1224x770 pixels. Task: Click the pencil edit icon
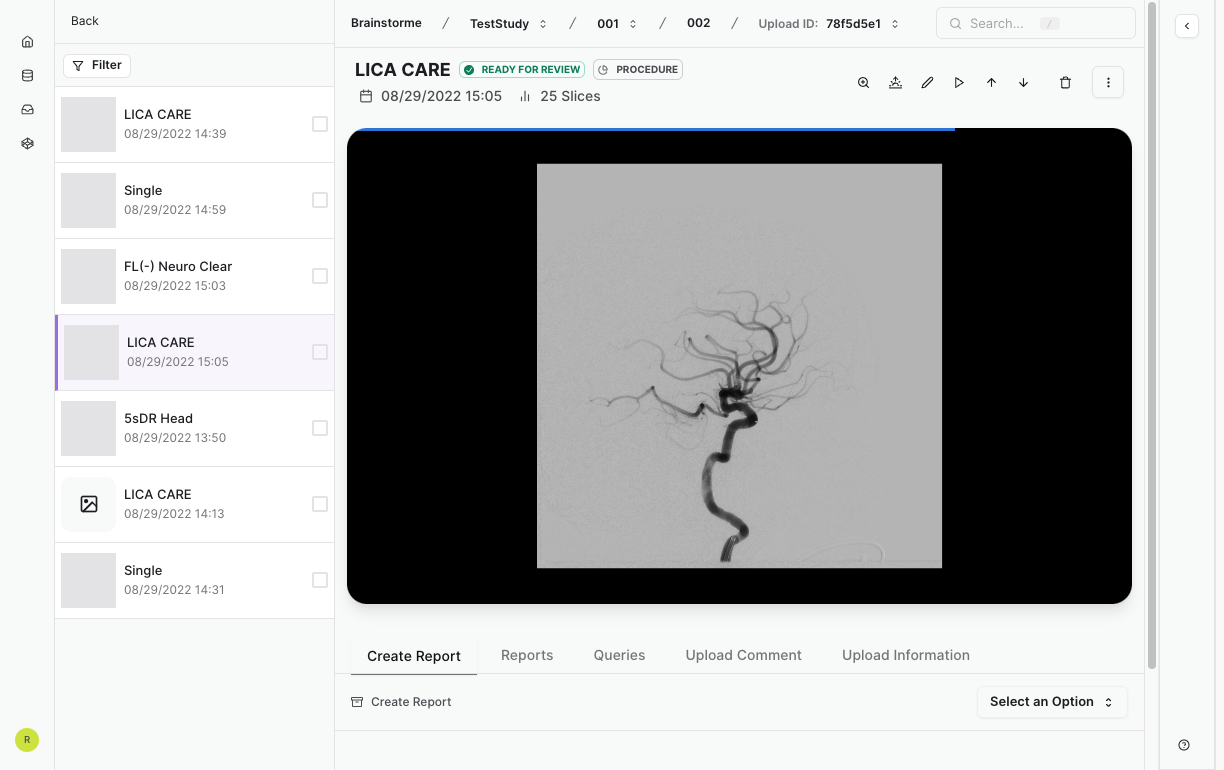[x=927, y=83]
